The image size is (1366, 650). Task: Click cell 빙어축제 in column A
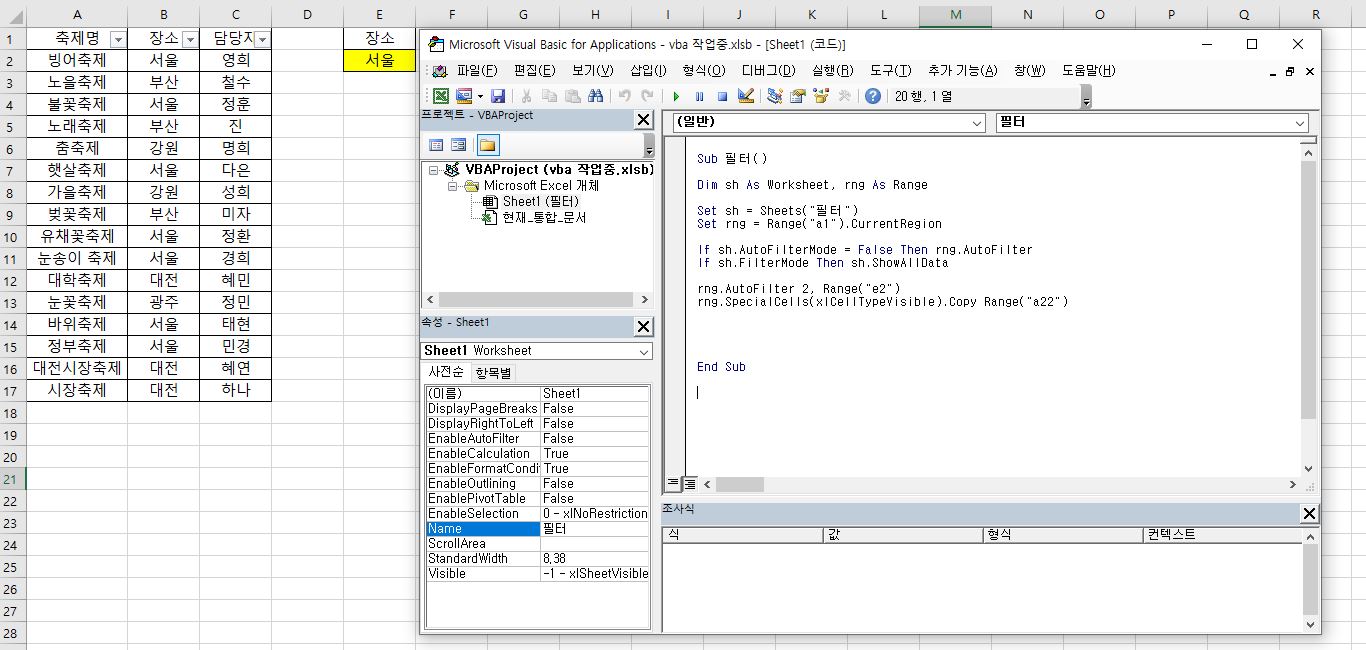point(78,60)
